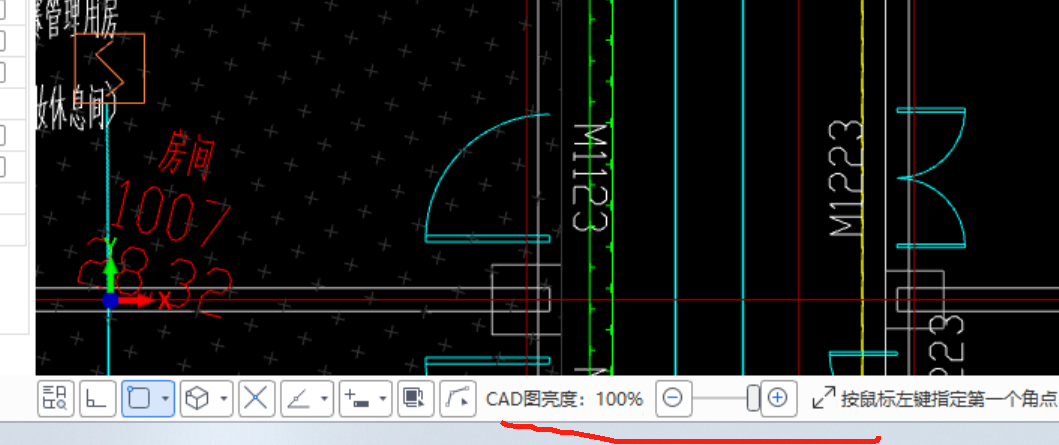Click the polyline path selection icon
The height and width of the screenshot is (445, 1059).
click(x=457, y=398)
